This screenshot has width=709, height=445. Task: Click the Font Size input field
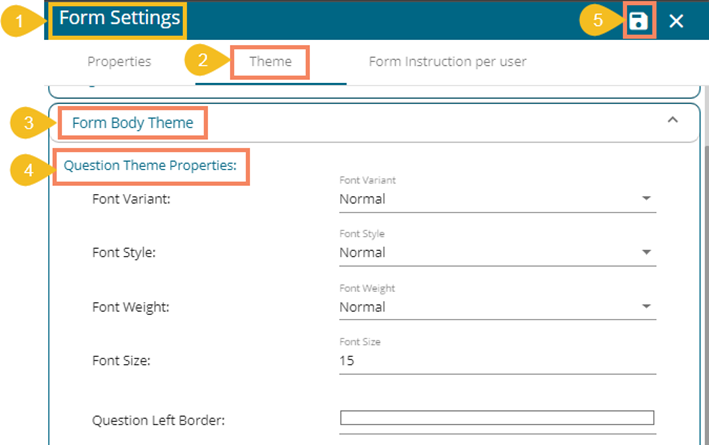point(497,360)
